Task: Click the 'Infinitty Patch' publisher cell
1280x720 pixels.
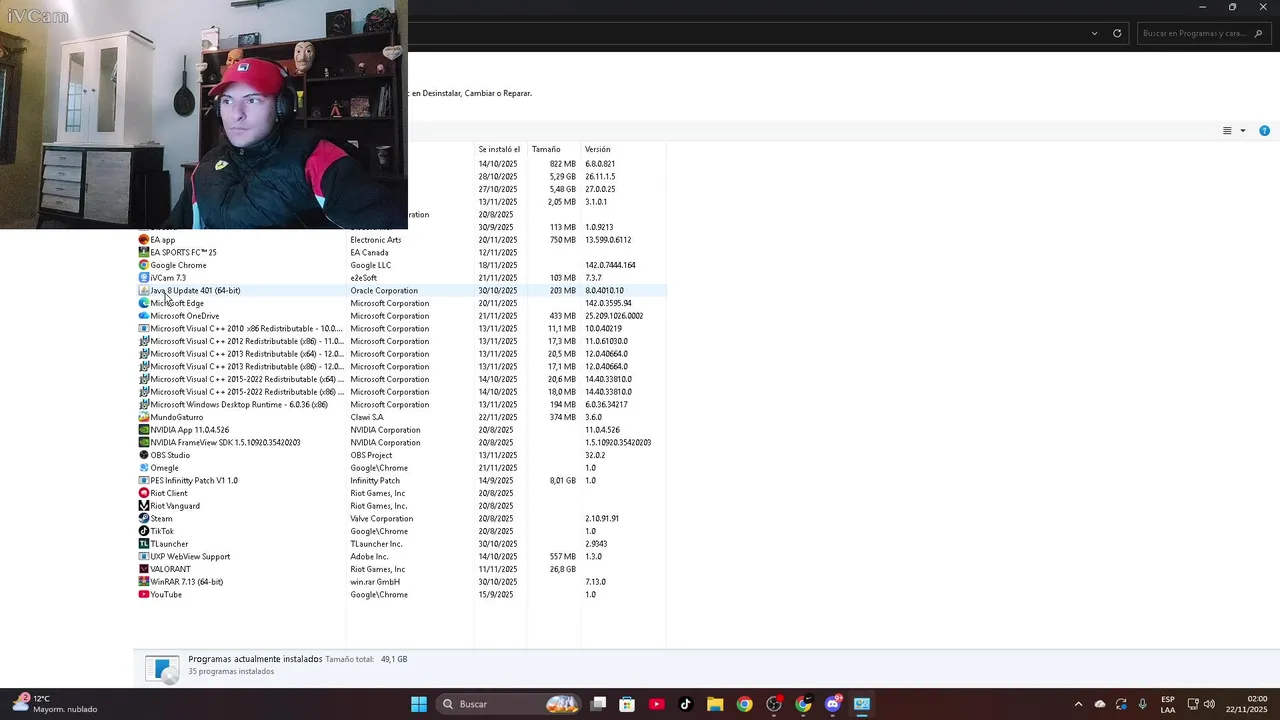Action: click(375, 481)
